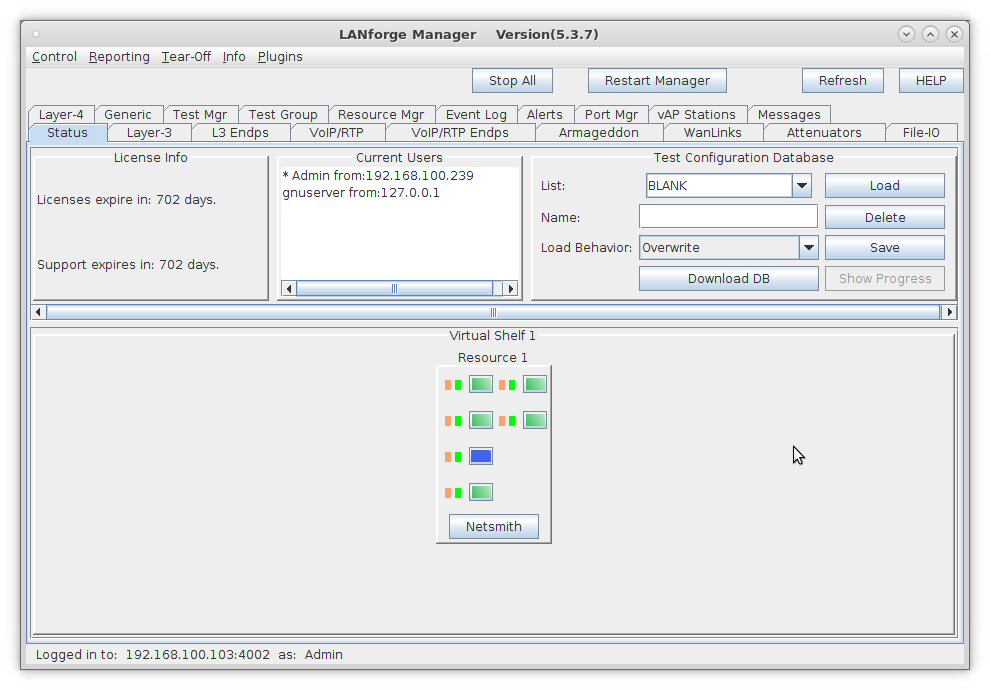The height and width of the screenshot is (690, 990).
Task: Select the WanLinks tab
Action: click(x=712, y=132)
